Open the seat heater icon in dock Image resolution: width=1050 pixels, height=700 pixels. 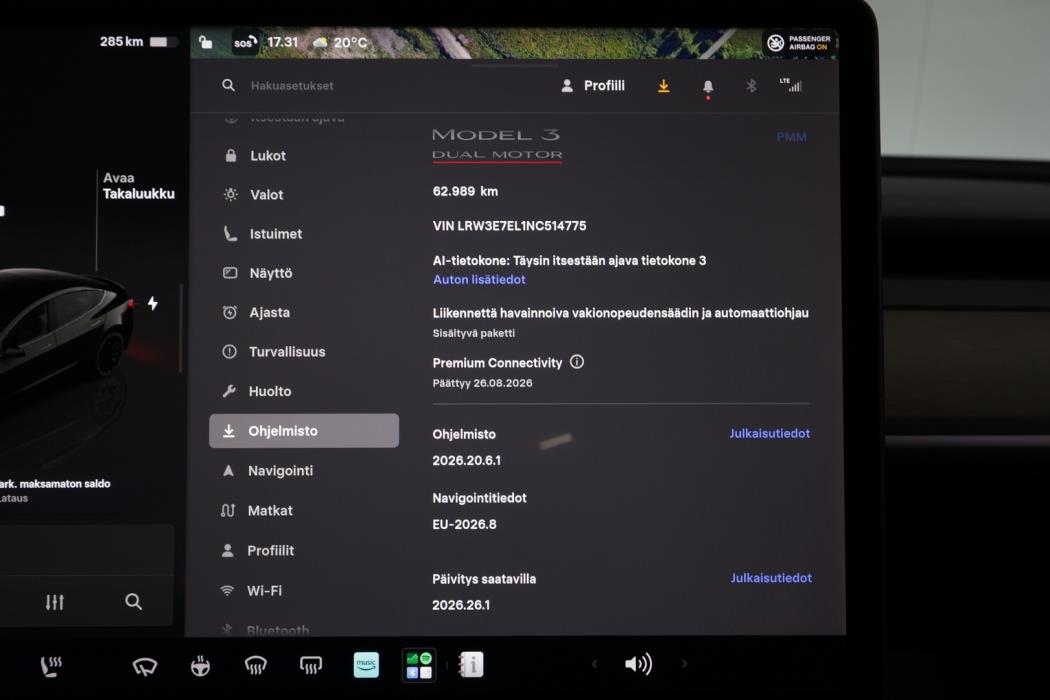51,666
